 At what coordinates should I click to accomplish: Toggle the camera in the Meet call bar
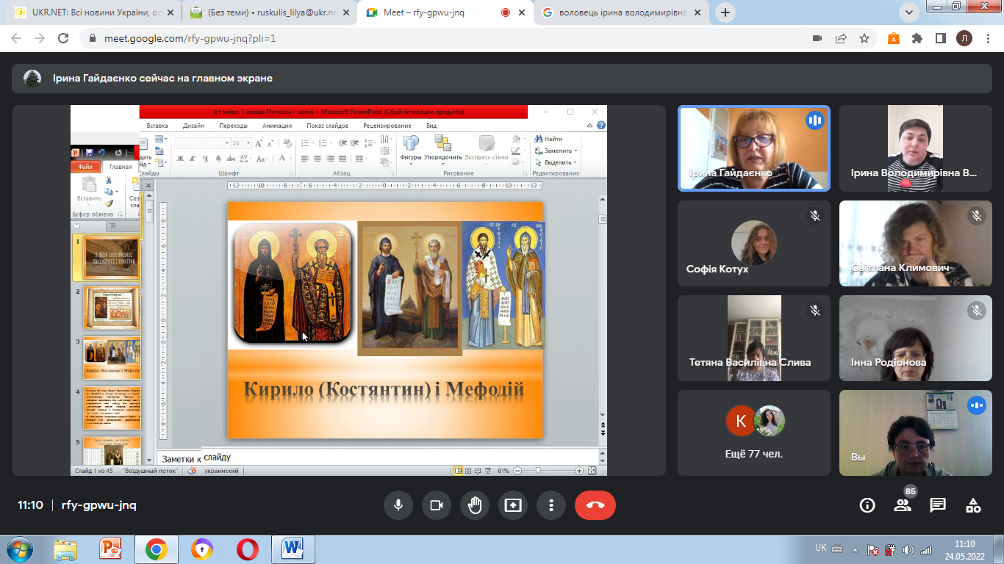pos(436,505)
